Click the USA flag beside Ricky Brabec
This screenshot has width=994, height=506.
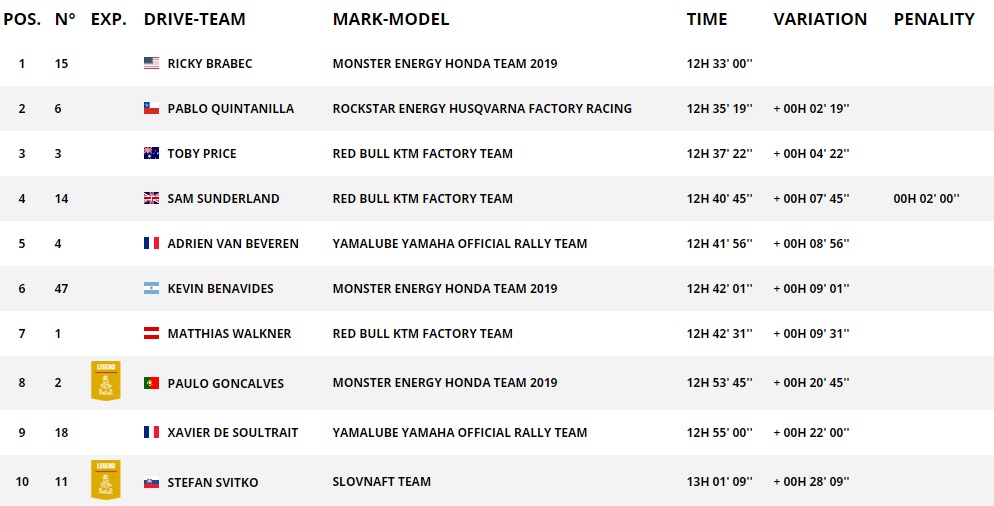[x=151, y=63]
